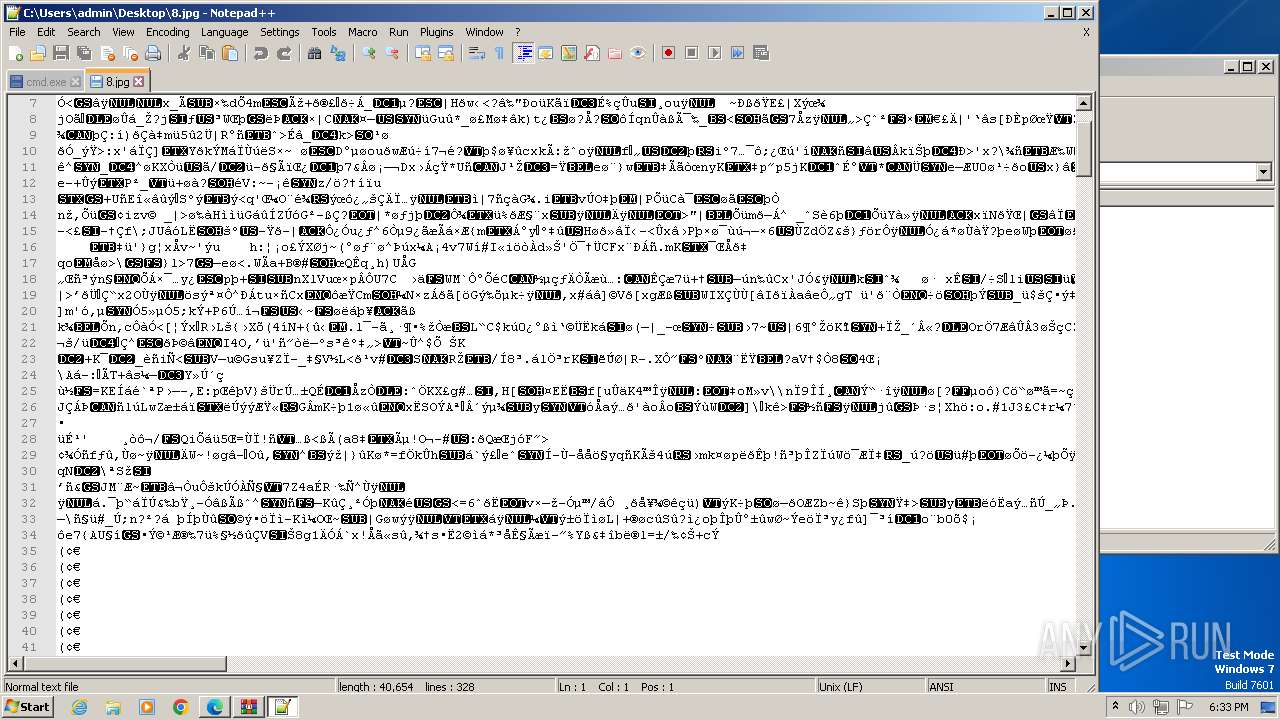Launch Internet Explorer from taskbar
1280x720 pixels.
80,707
